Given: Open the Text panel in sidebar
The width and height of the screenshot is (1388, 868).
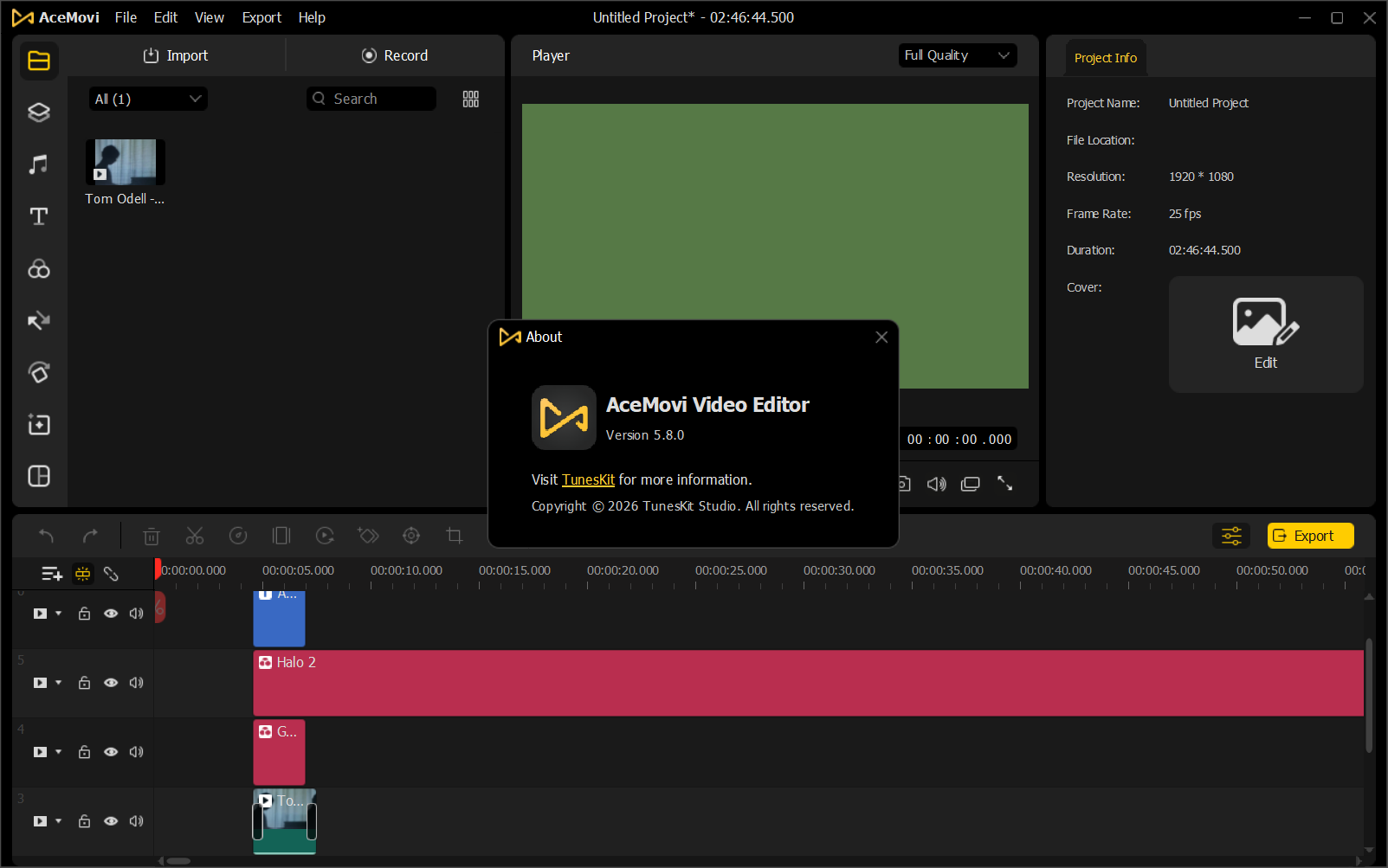Looking at the screenshot, I should [39, 216].
